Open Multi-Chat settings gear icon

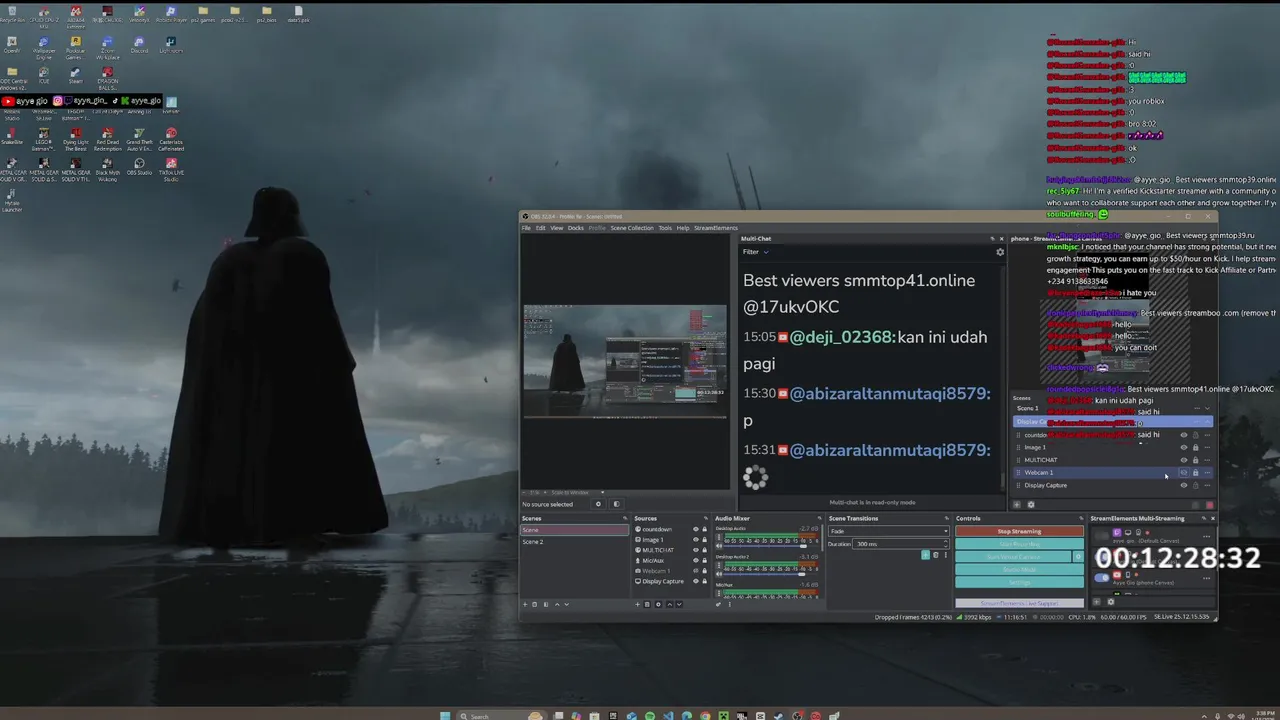pyautogui.click(x=1000, y=252)
